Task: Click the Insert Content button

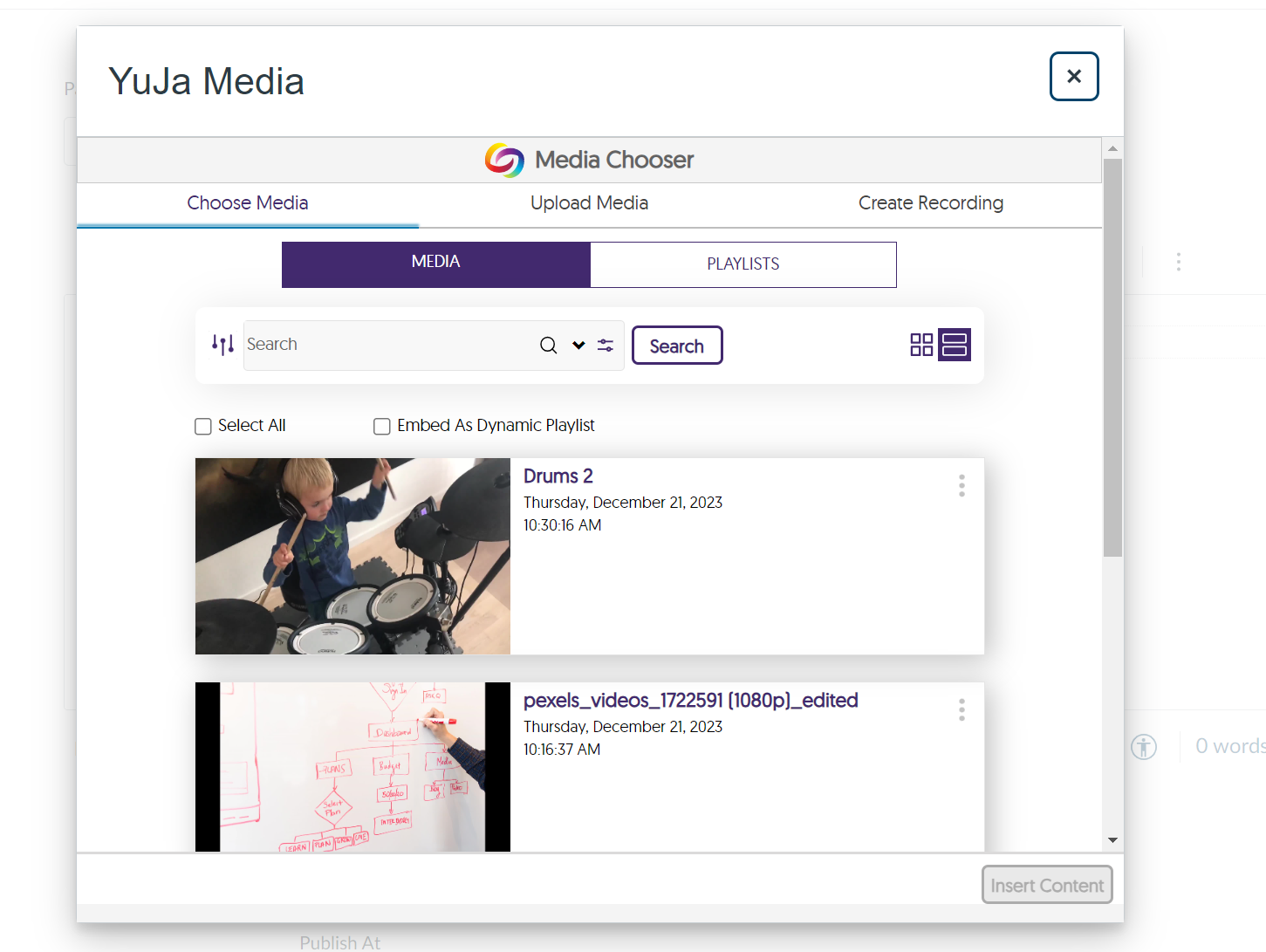Action: click(1047, 885)
